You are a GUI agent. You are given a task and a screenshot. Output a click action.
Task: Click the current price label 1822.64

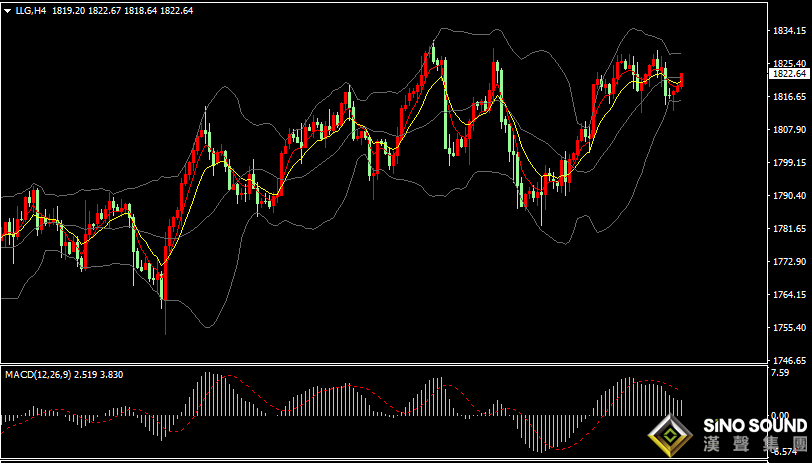[x=790, y=74]
